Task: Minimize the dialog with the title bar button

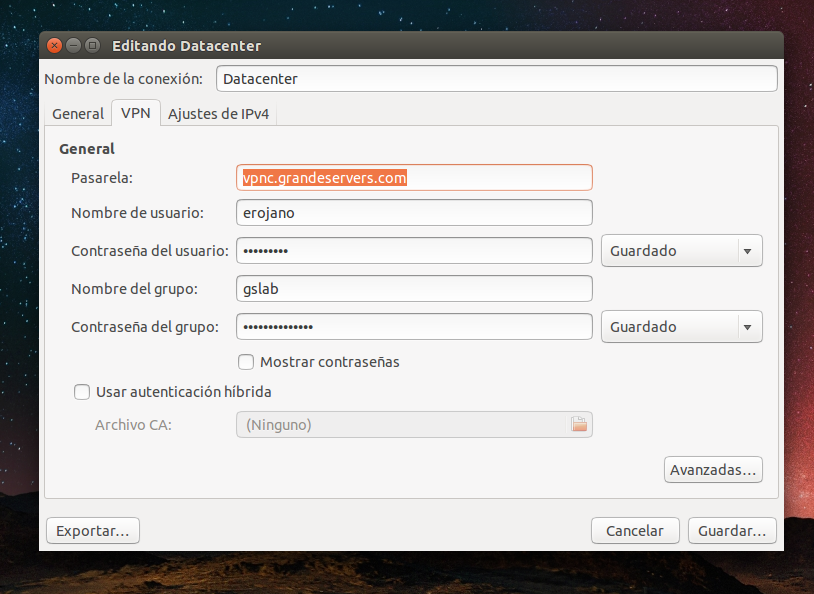Action: pyautogui.click(x=73, y=46)
